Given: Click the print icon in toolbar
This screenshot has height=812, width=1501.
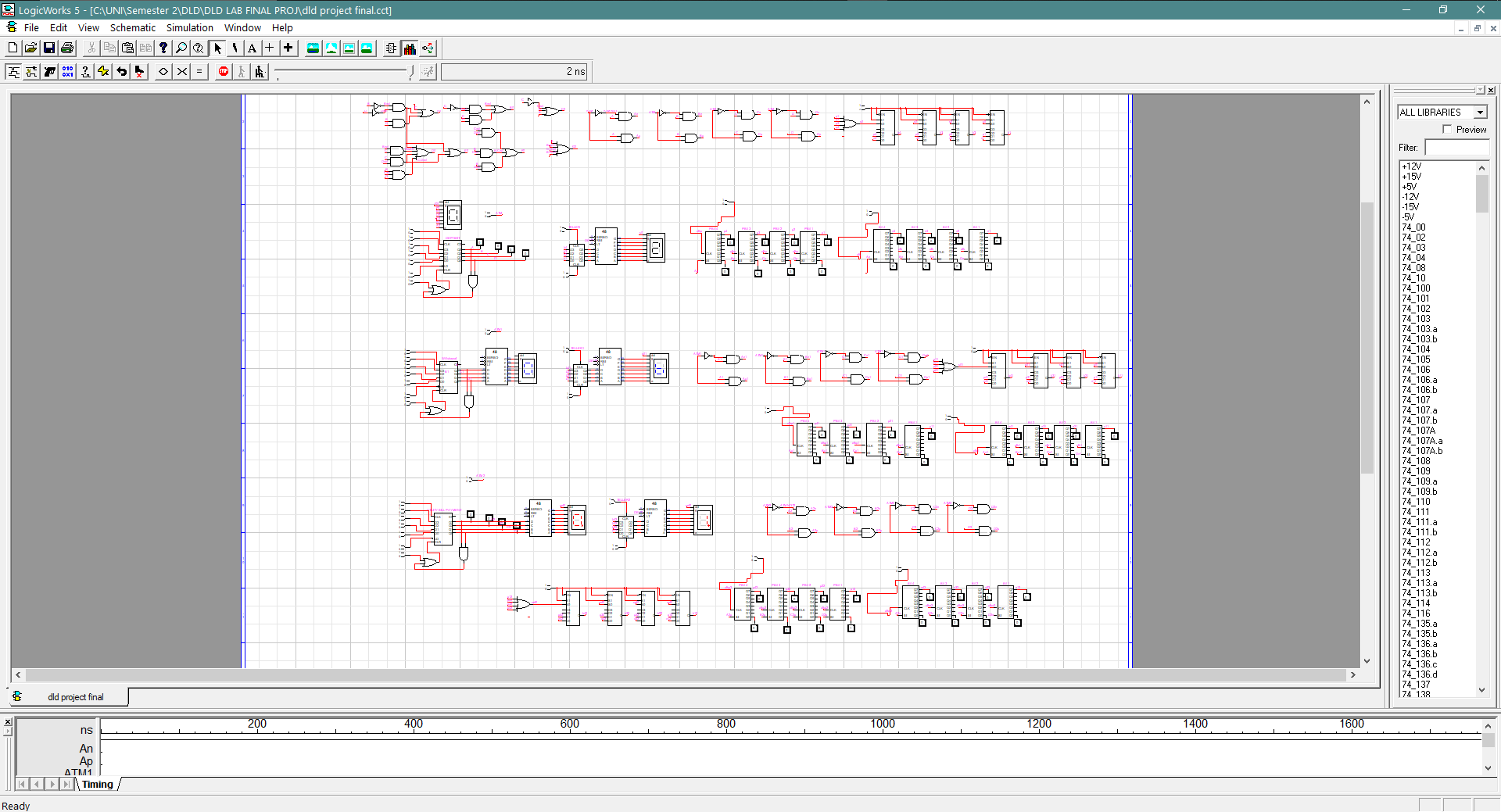Looking at the screenshot, I should click(67, 48).
